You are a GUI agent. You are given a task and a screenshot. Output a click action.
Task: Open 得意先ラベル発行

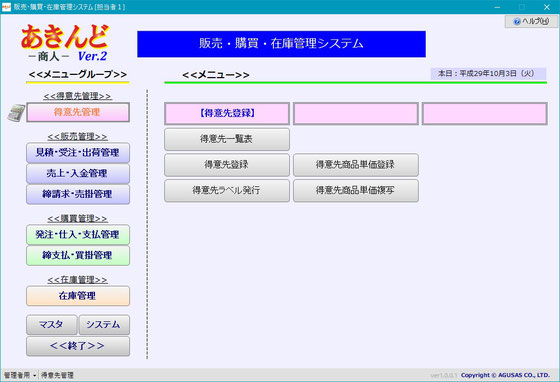coord(227,191)
